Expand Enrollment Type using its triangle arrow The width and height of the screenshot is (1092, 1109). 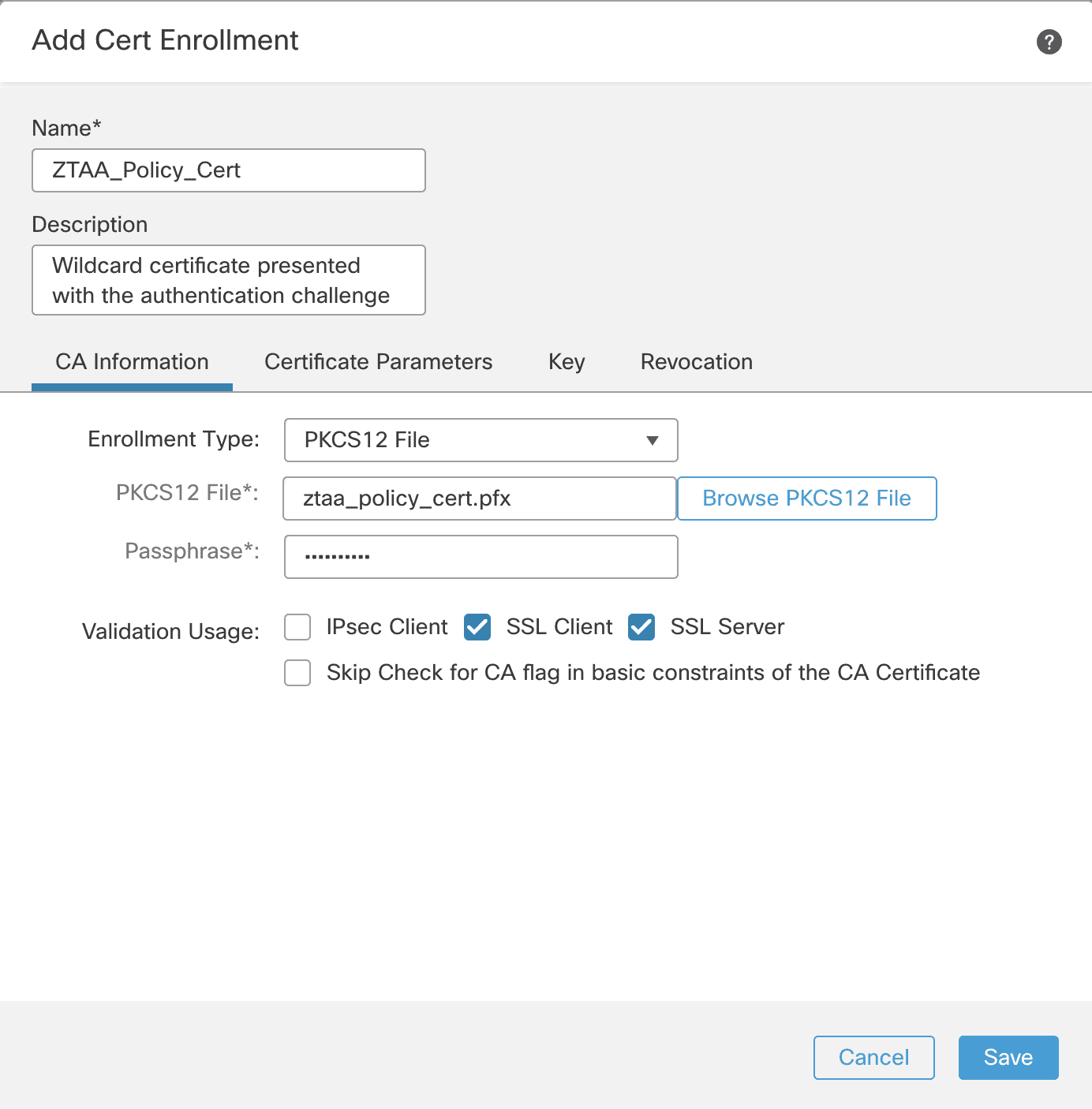pyautogui.click(x=652, y=440)
